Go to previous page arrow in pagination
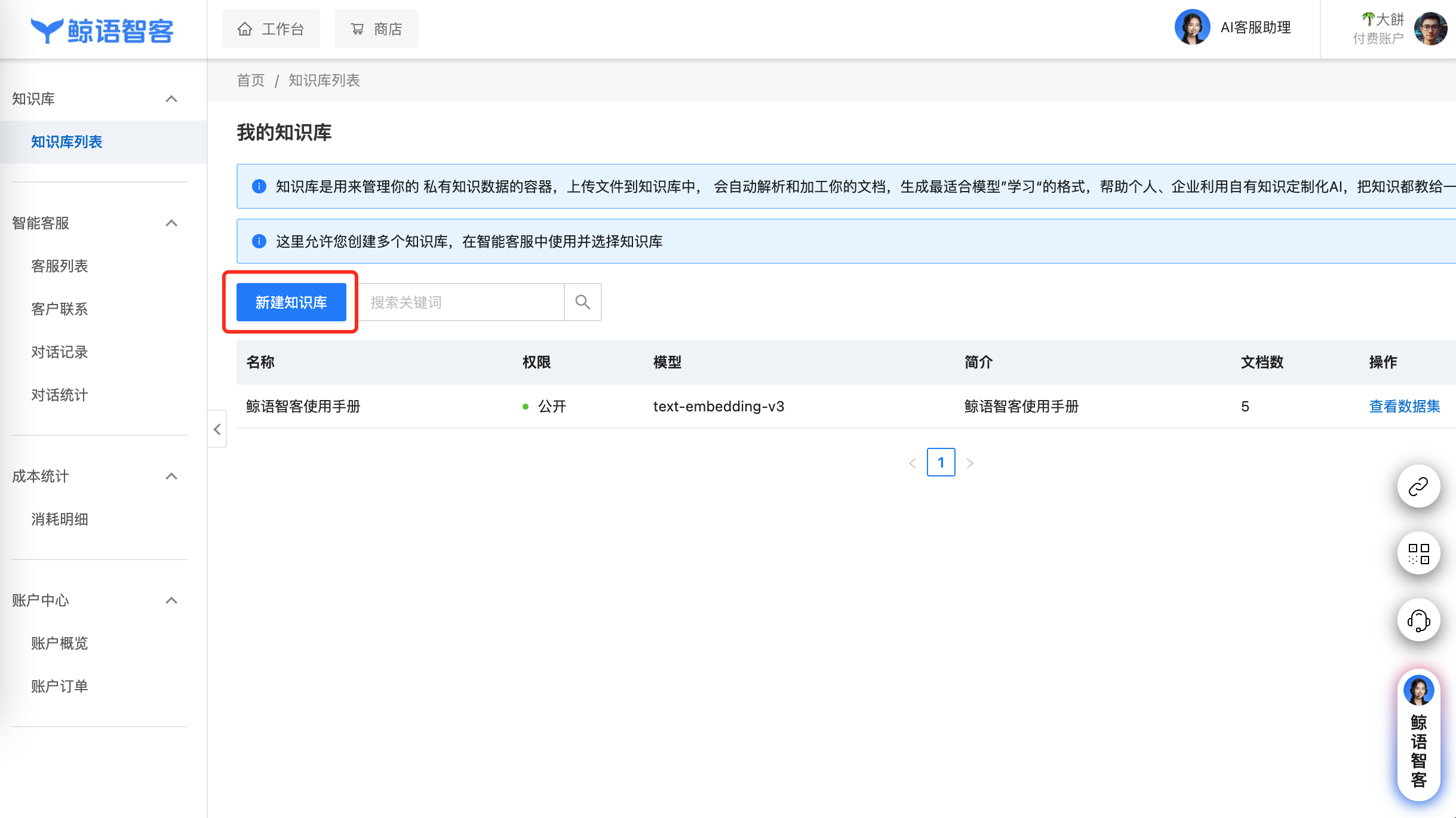Image resolution: width=1456 pixels, height=818 pixels. coord(913,463)
